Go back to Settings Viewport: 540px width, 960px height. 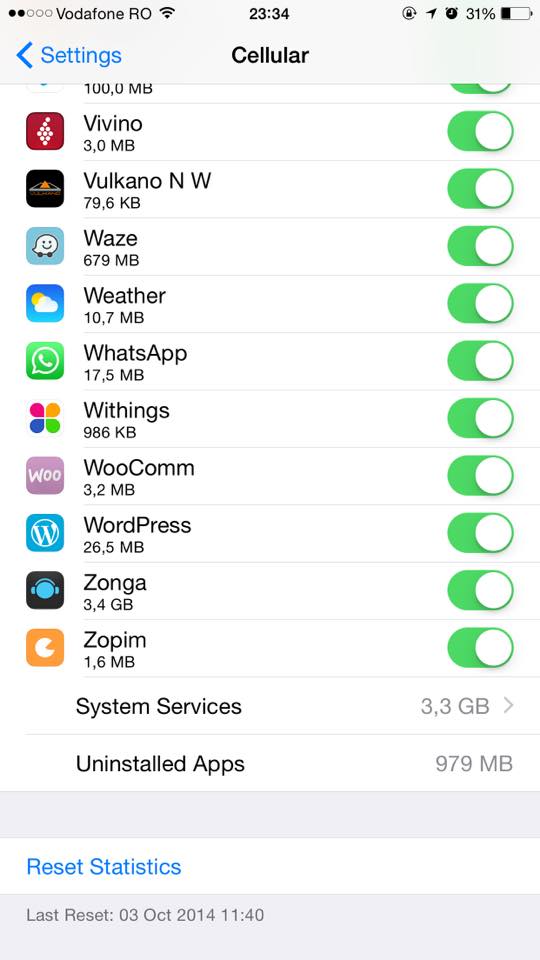(69, 56)
